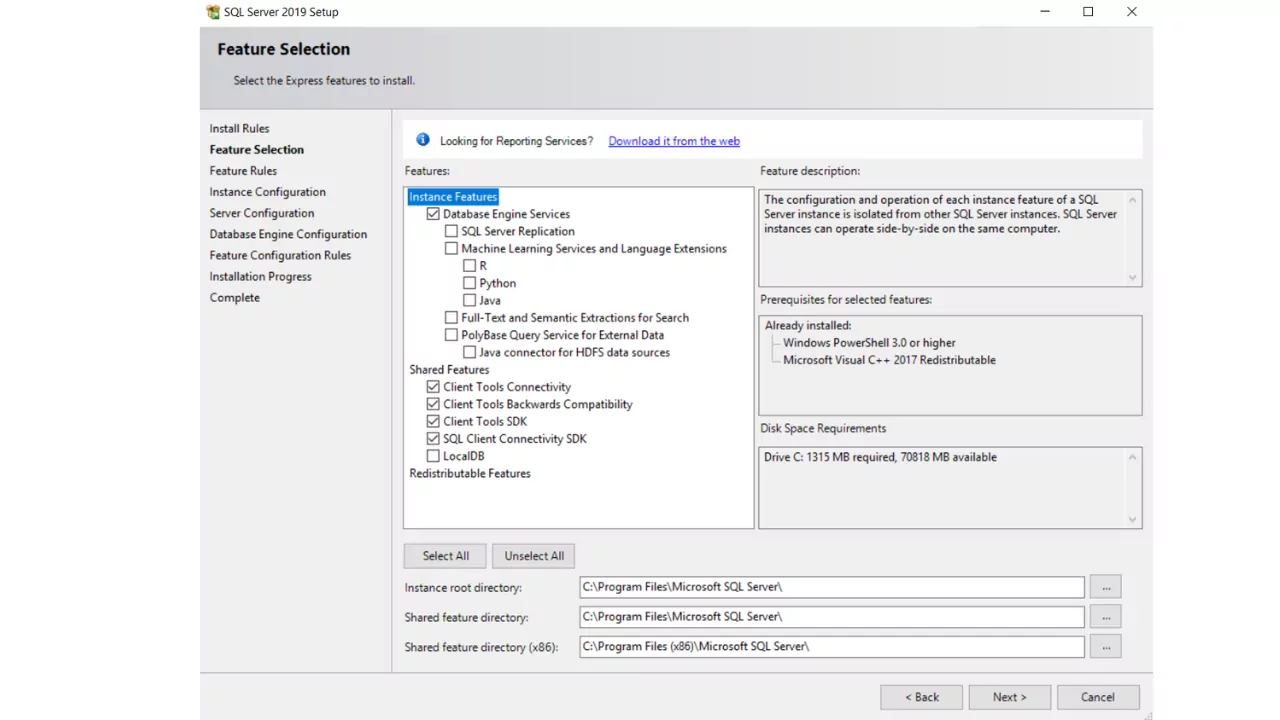1280x720 pixels.
Task: Tick the Java feature checkbox
Action: 469,300
